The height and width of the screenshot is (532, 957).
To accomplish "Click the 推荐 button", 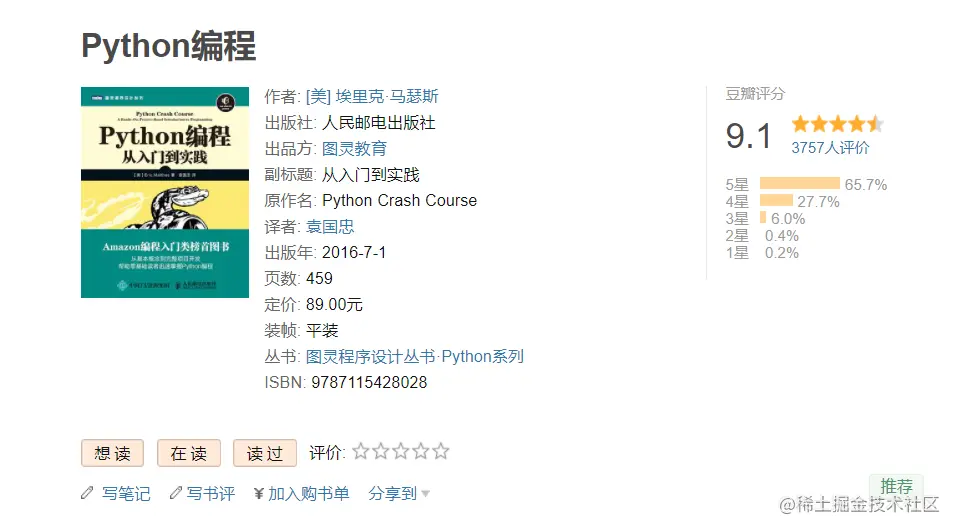I will pyautogui.click(x=896, y=486).
